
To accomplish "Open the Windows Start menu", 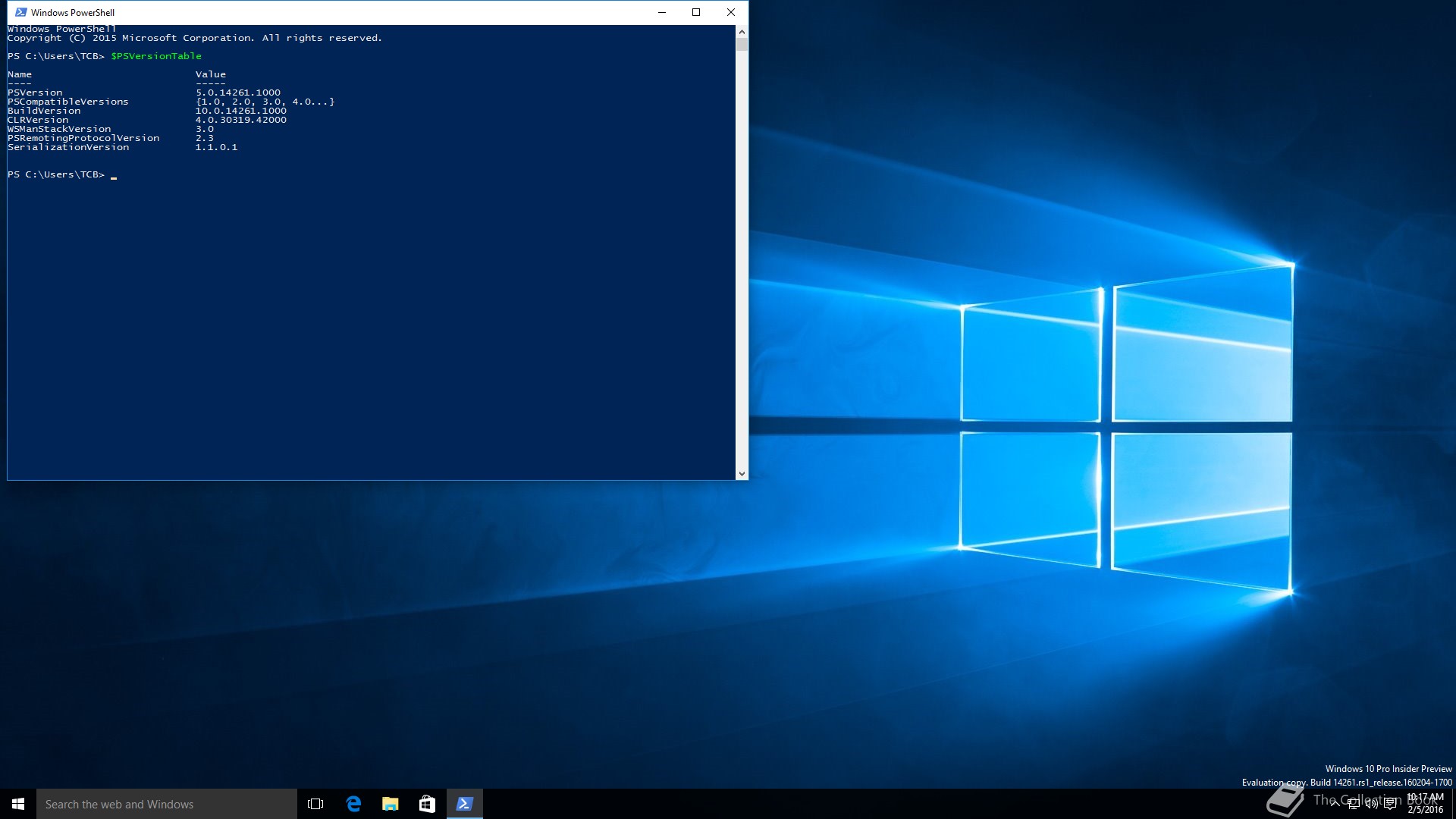I will 18,804.
